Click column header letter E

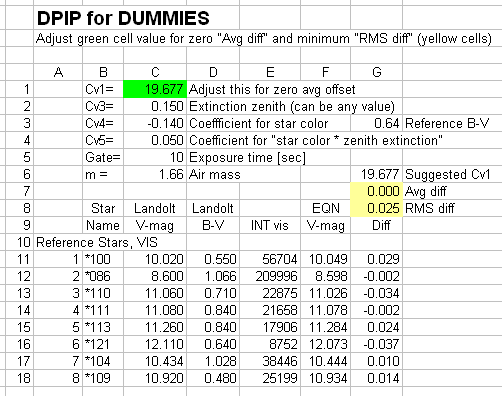pos(270,72)
